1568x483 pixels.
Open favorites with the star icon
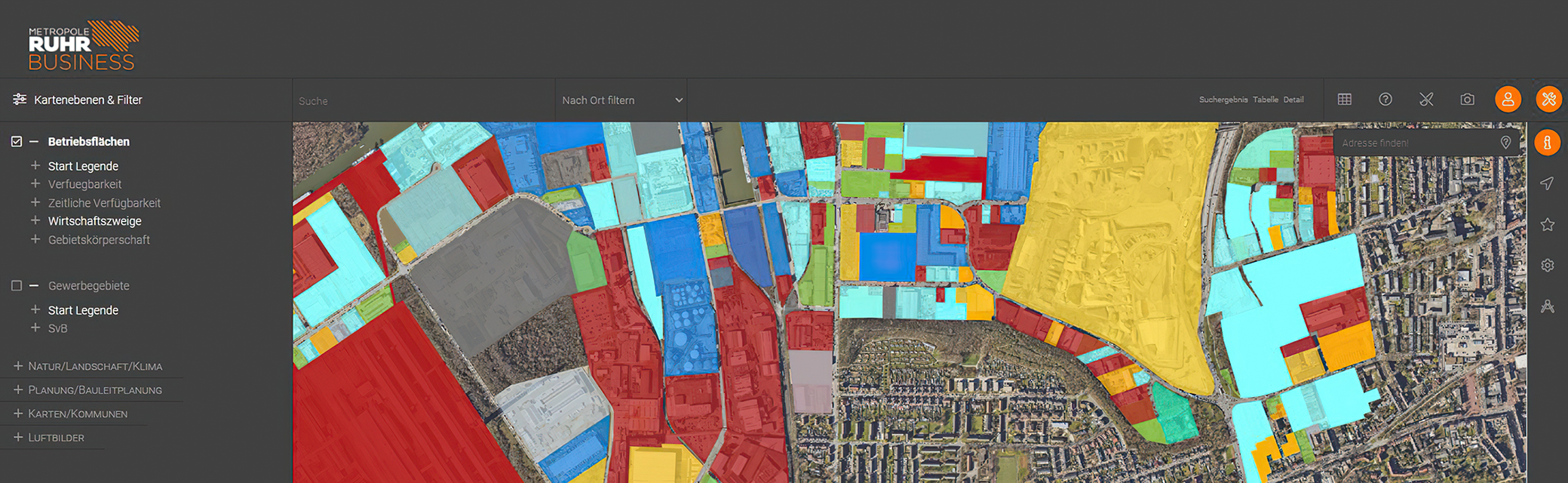(x=1547, y=225)
